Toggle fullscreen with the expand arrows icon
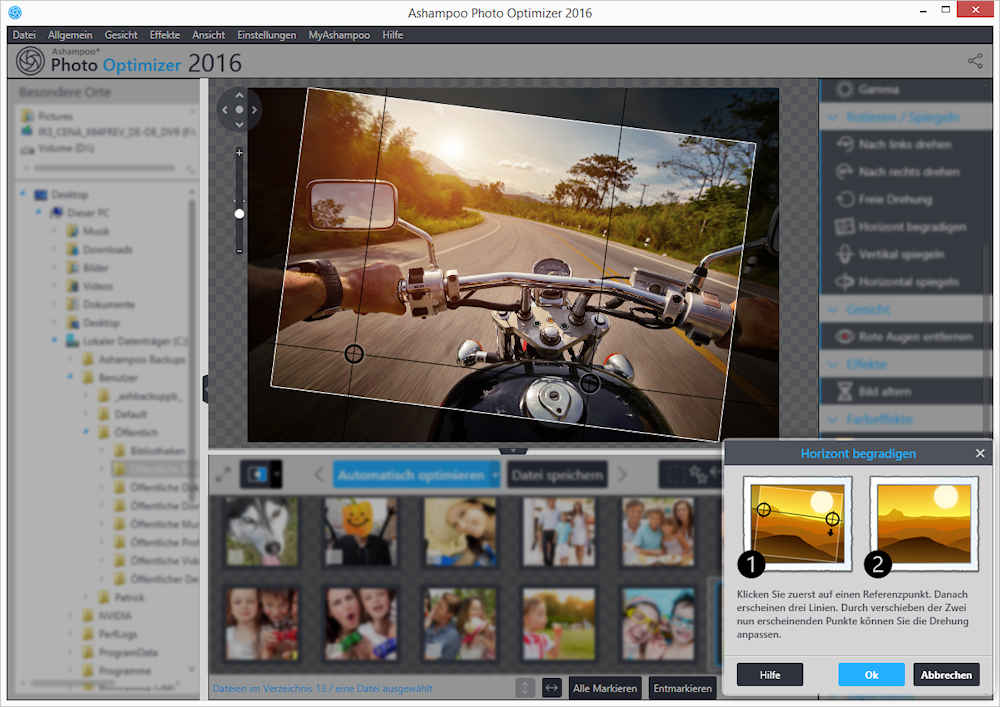This screenshot has width=1000, height=707. tap(224, 474)
